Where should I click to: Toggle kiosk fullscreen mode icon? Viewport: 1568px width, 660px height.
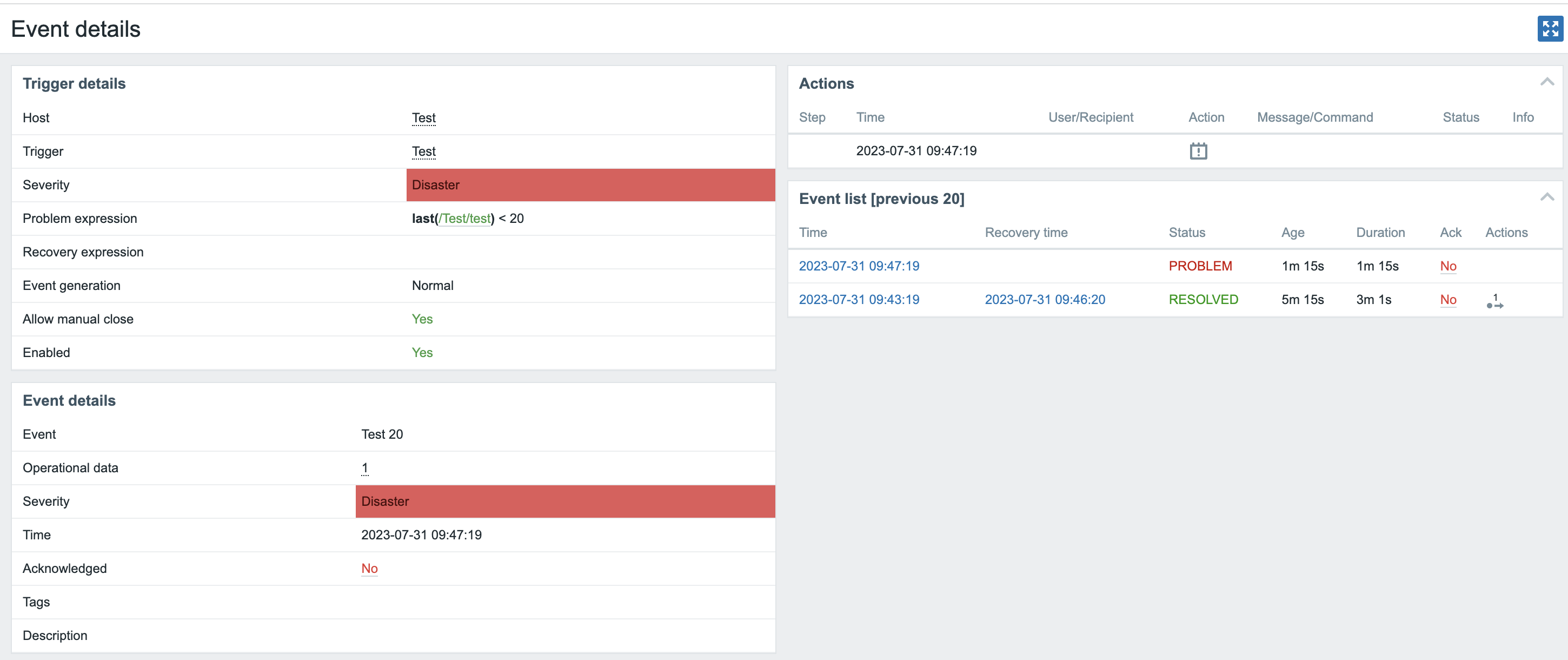[x=1550, y=29]
